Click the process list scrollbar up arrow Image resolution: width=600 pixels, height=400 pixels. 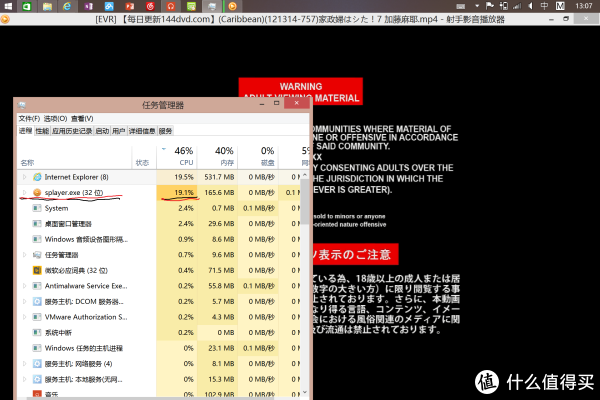click(305, 175)
